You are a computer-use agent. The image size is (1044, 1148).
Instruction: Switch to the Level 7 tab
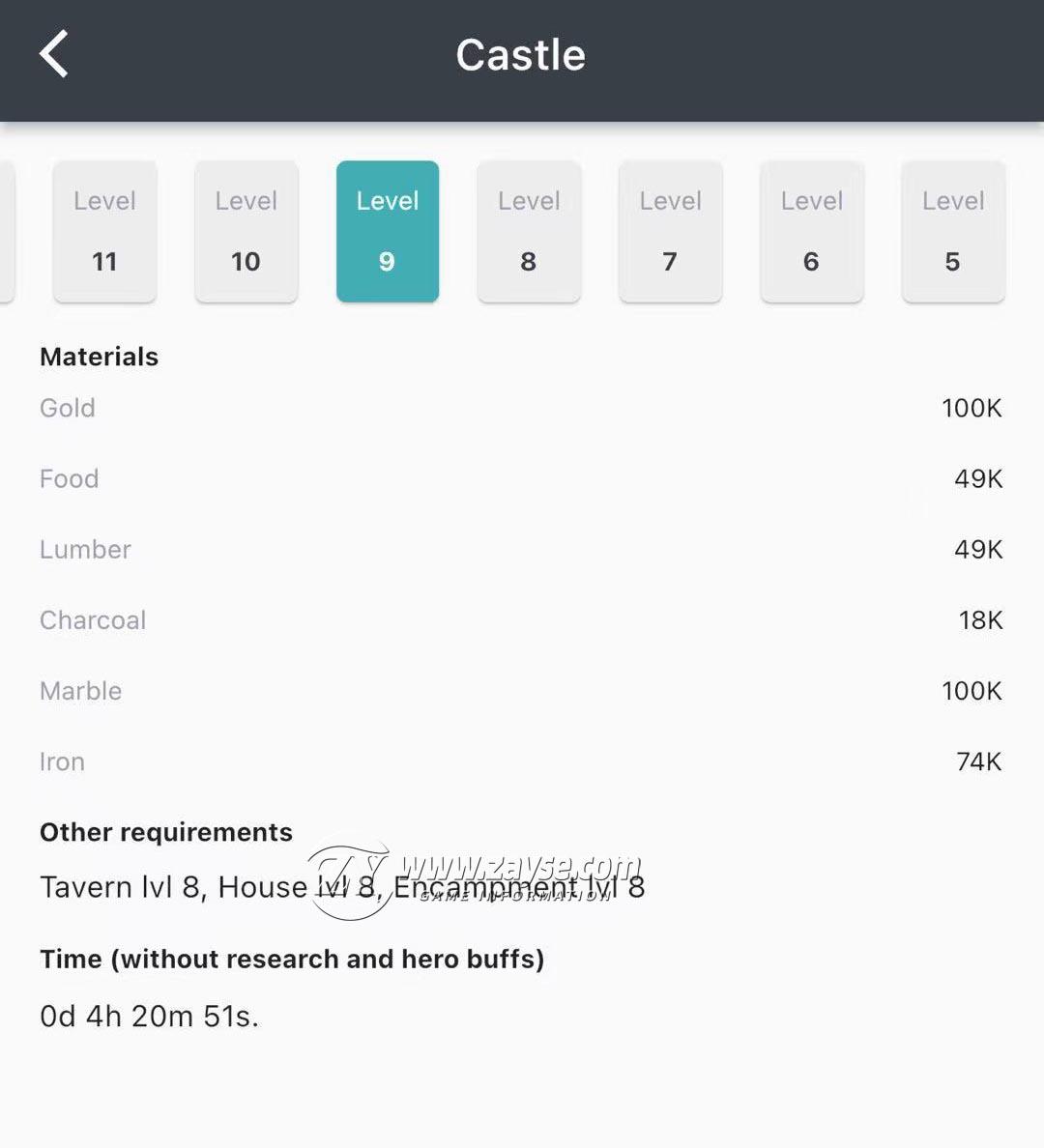click(x=670, y=231)
